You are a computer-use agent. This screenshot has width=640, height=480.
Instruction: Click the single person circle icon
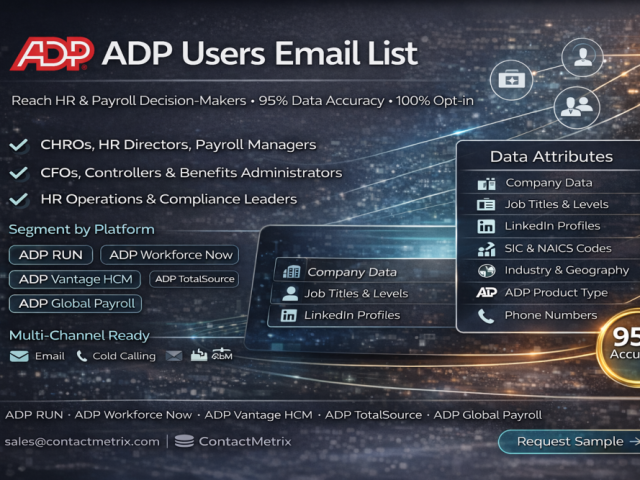coord(582,57)
